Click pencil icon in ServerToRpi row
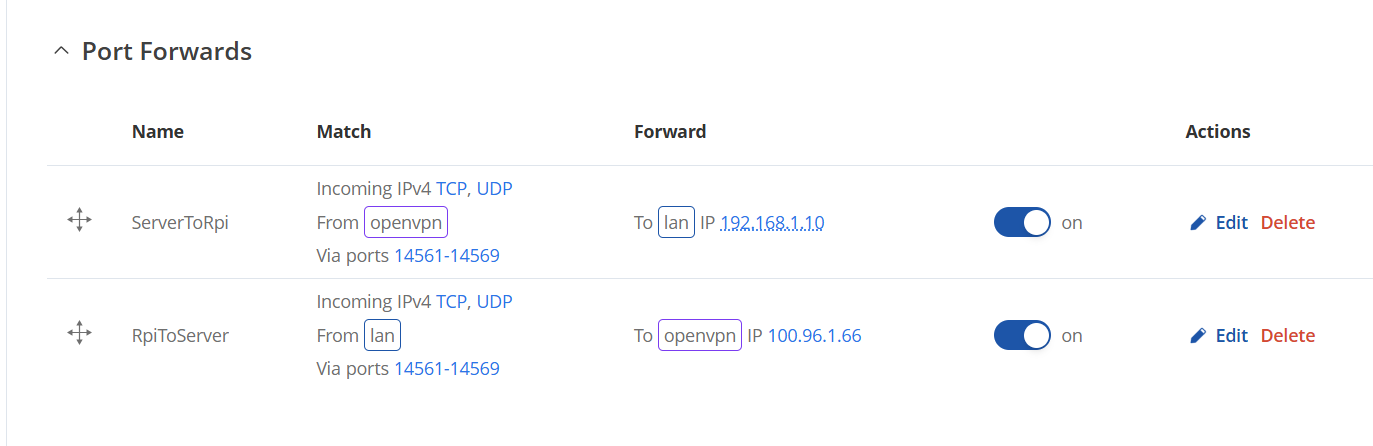Screen dimensions: 1373x446 coord(1198,223)
